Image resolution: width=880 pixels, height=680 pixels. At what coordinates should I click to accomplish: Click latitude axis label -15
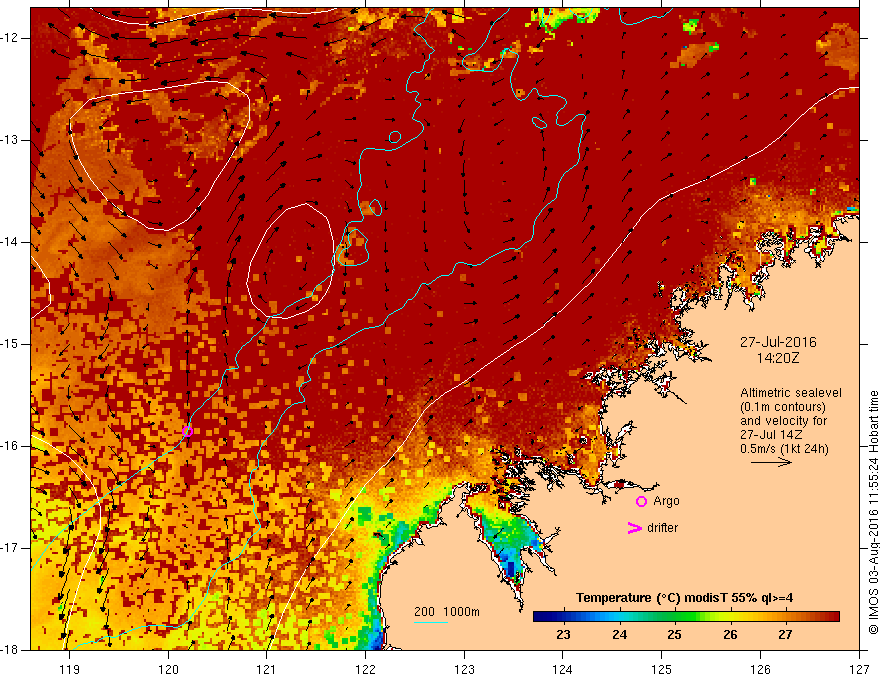pyautogui.click(x=10, y=344)
